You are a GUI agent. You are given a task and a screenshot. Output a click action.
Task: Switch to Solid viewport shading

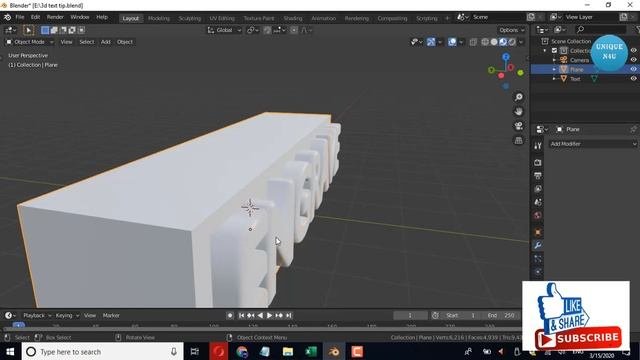(x=494, y=42)
